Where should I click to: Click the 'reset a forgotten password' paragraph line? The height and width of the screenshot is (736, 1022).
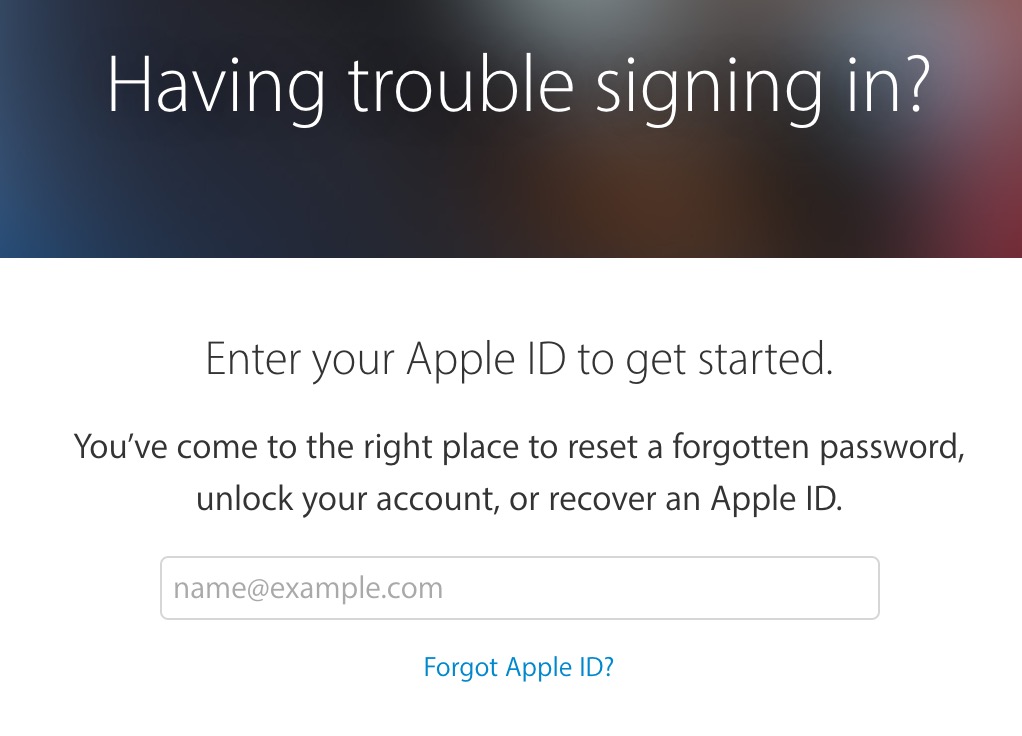(519, 447)
